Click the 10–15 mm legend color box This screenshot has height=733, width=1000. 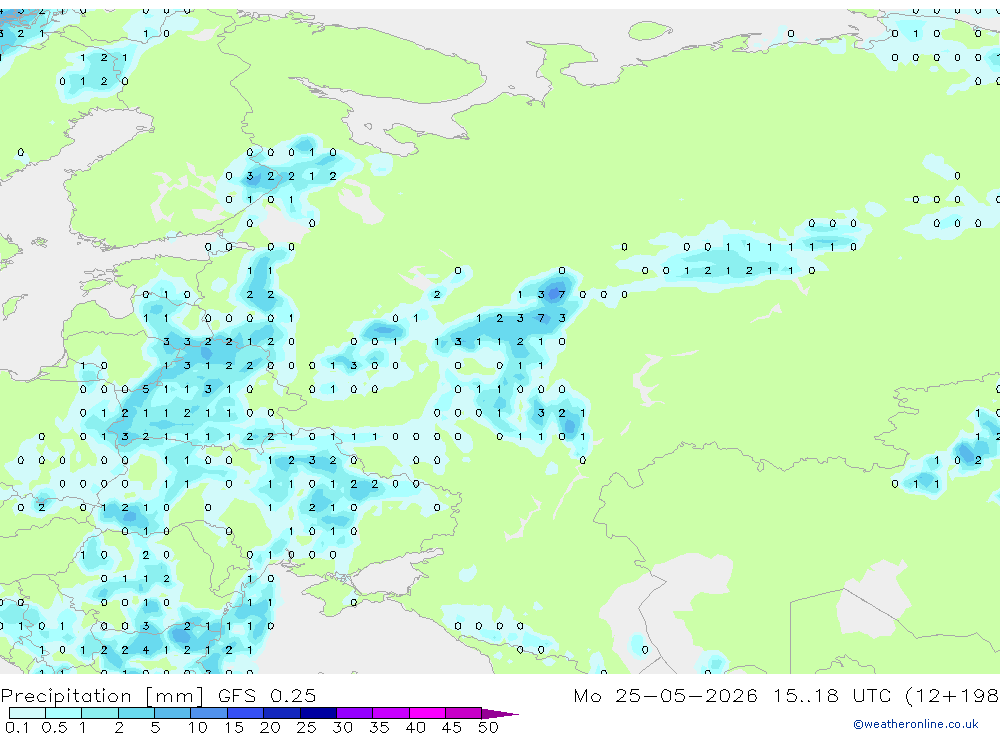click(209, 713)
